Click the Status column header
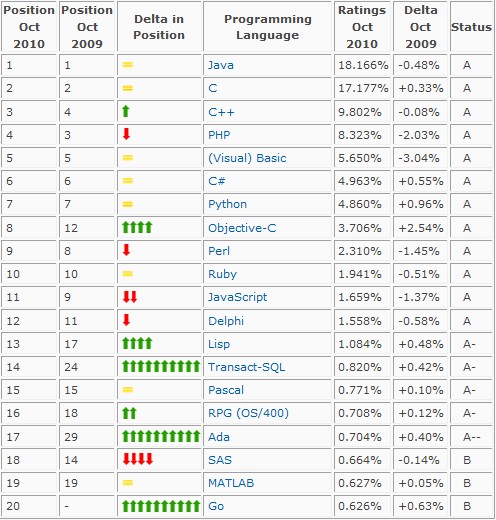 tap(471, 27)
